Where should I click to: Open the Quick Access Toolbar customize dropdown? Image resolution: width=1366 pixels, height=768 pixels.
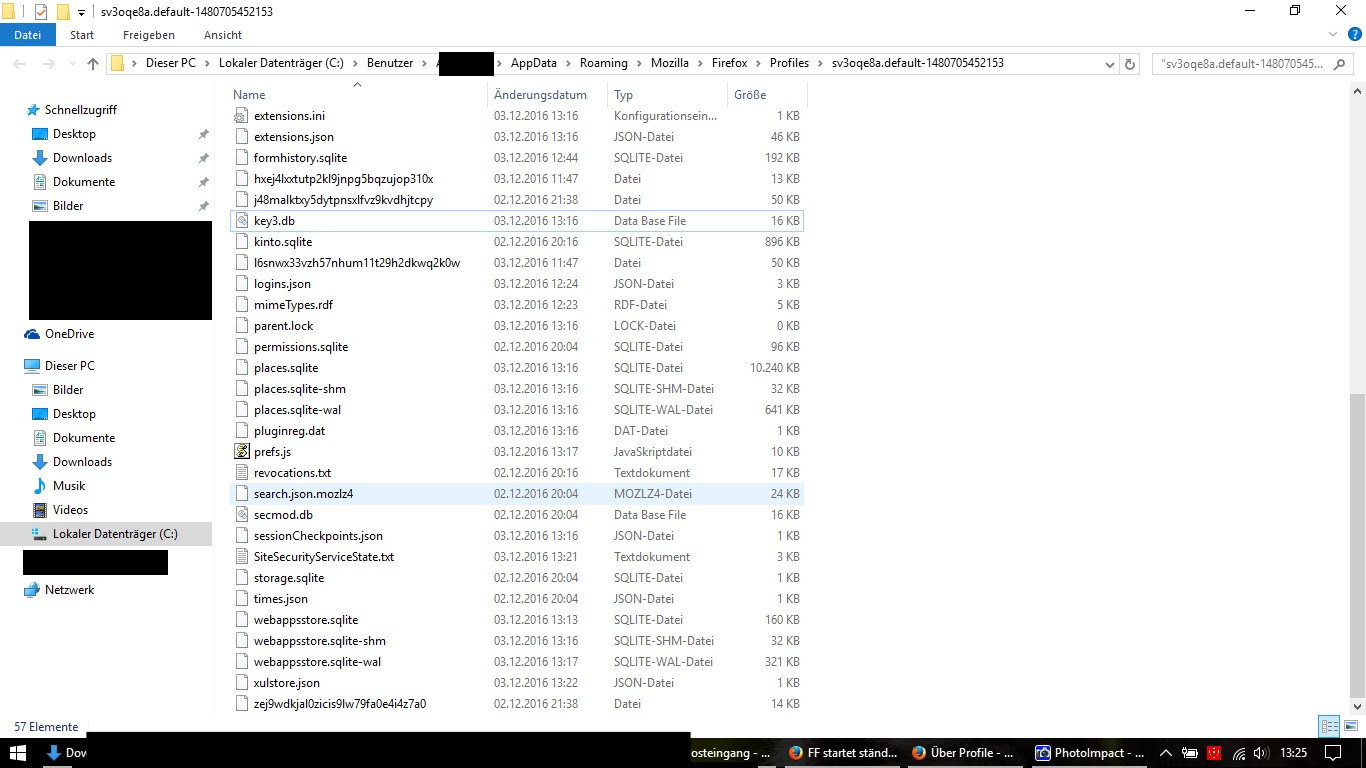(x=81, y=12)
